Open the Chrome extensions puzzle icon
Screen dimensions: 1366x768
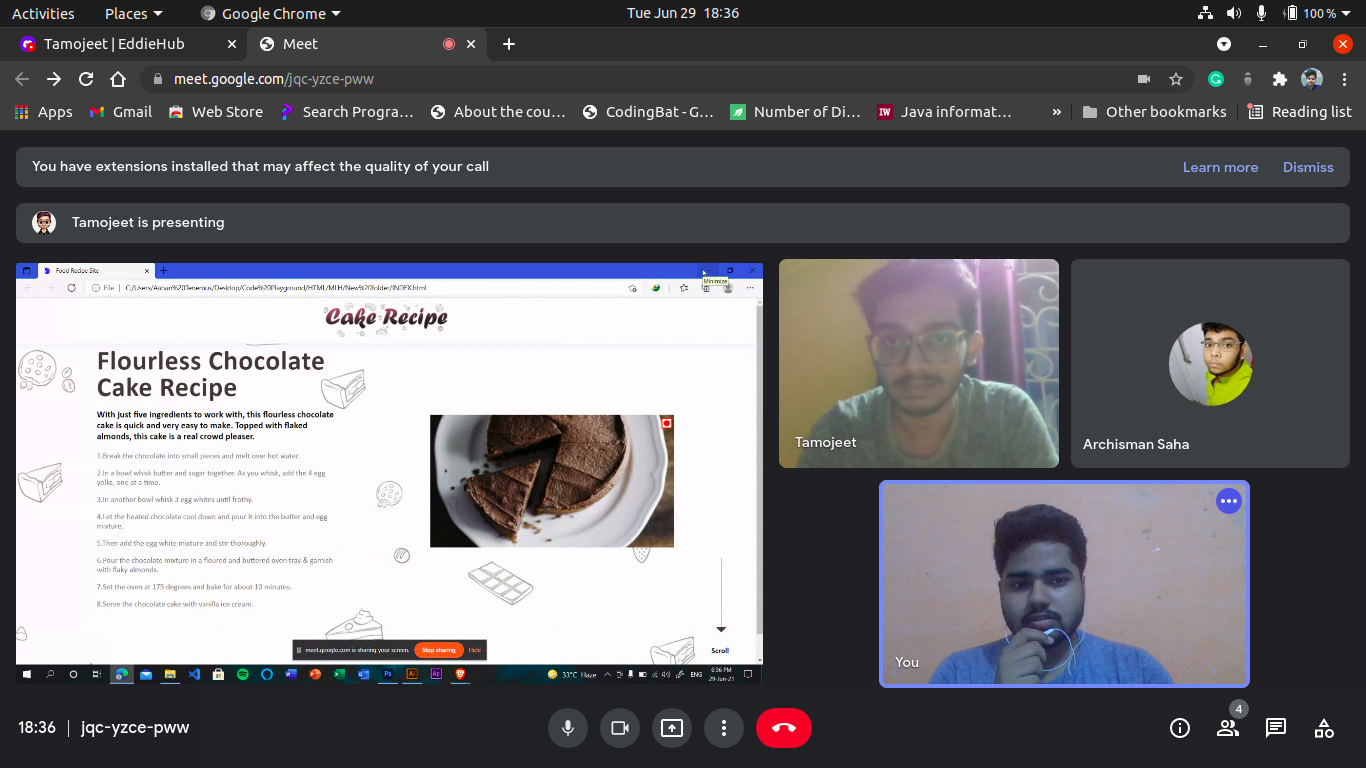1280,79
